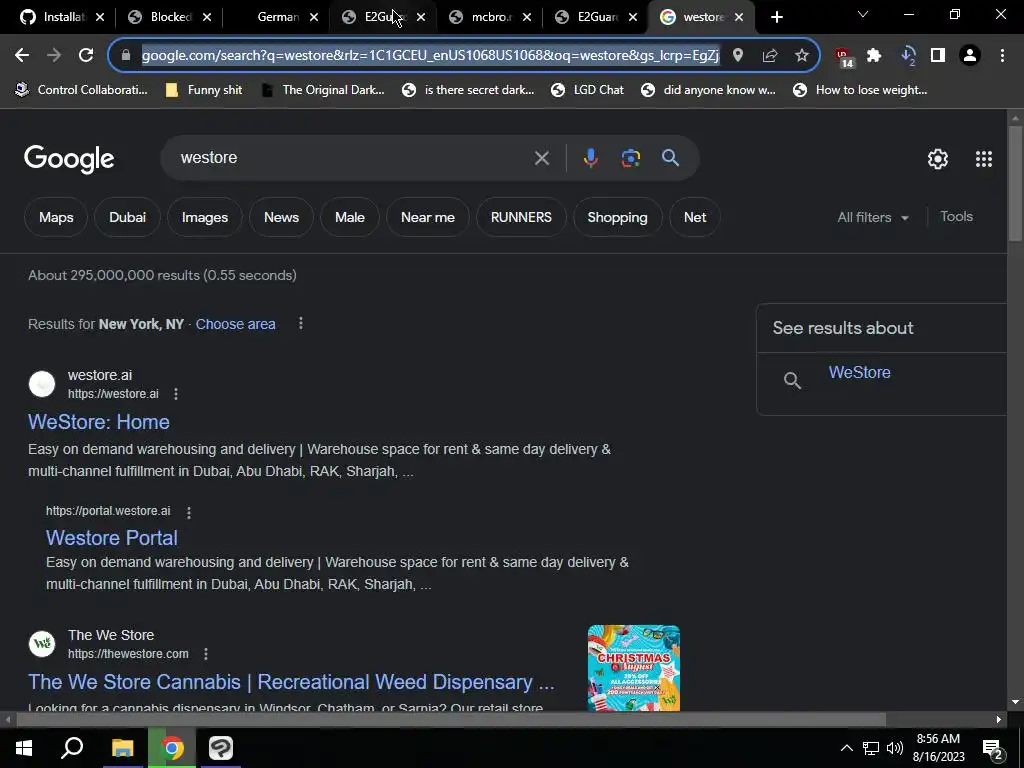This screenshot has height=768, width=1024.
Task: Open a new tab with the plus button
Action: click(776, 17)
